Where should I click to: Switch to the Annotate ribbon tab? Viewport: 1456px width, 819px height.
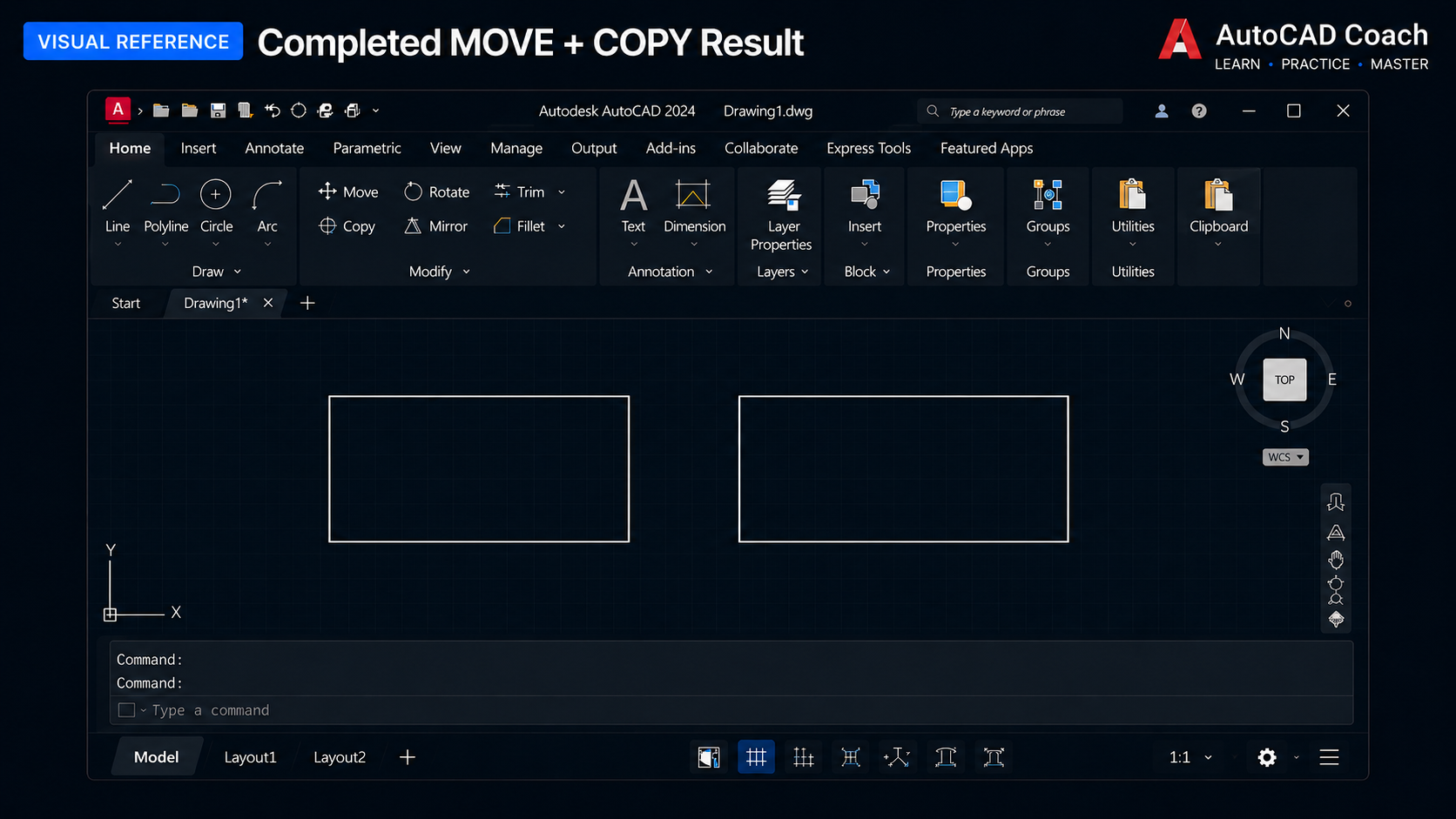click(274, 148)
